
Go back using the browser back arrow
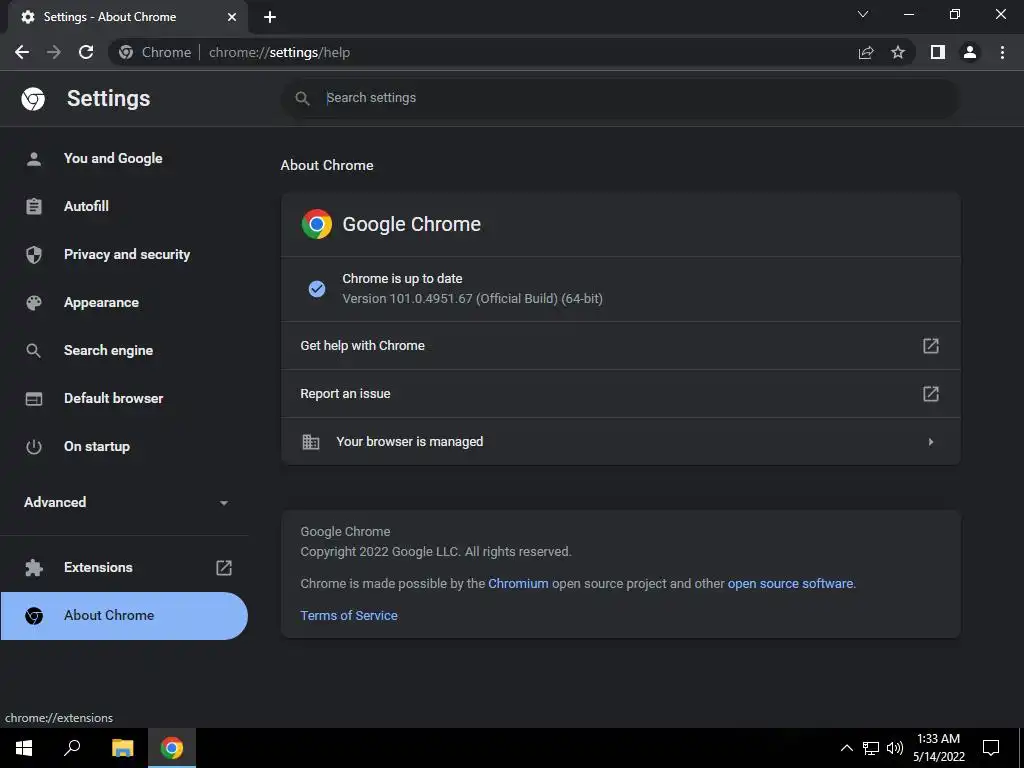pos(22,52)
